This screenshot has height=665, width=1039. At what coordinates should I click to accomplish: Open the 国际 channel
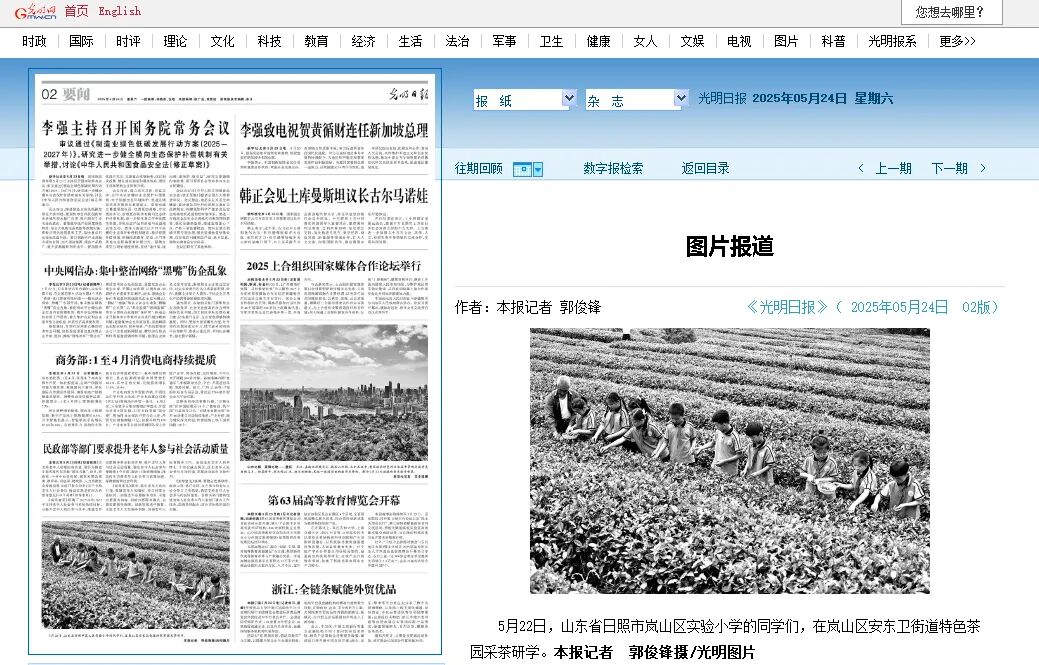[x=81, y=41]
